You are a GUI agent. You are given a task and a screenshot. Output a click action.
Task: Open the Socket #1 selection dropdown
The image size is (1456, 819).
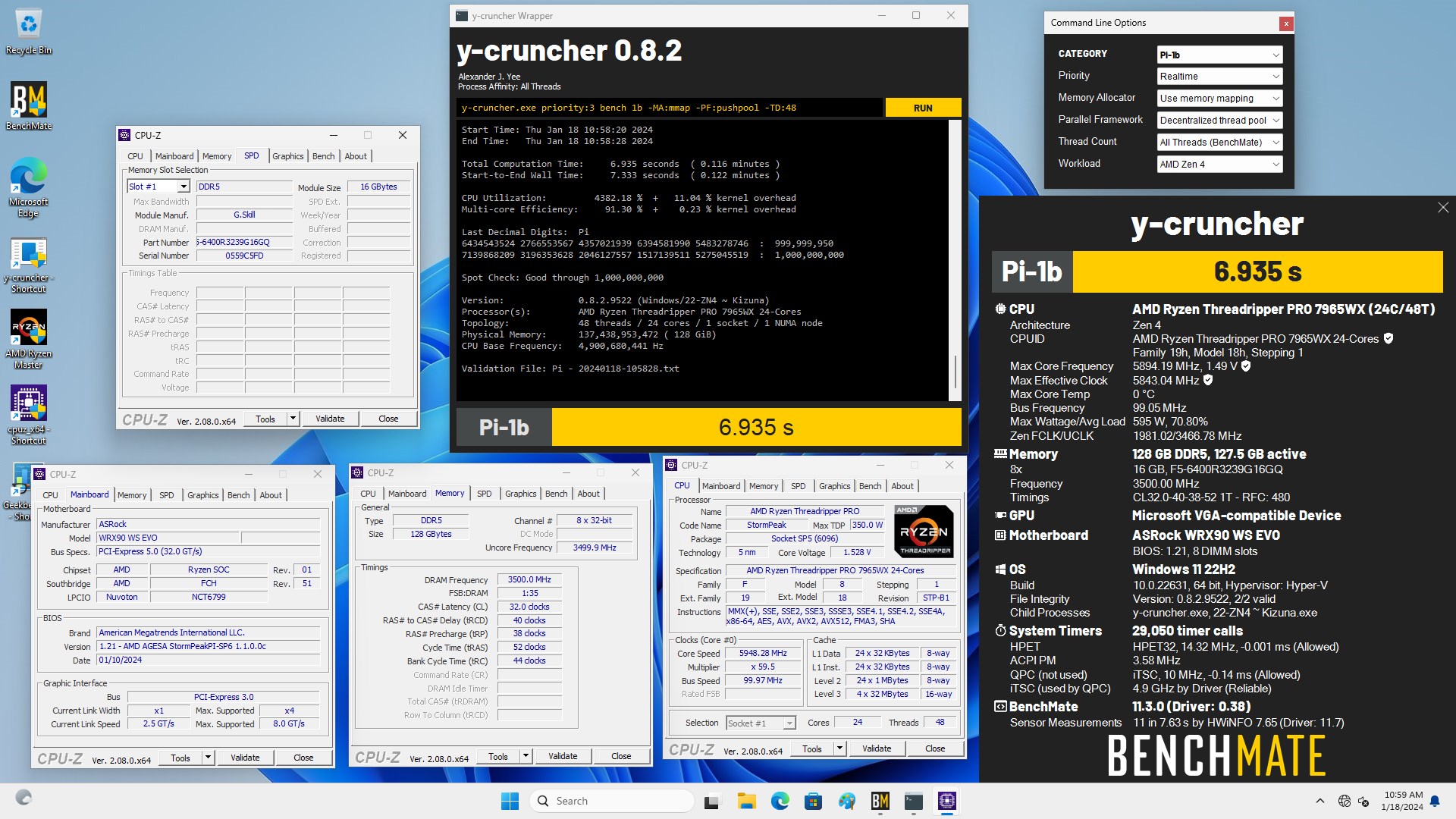coord(761,723)
